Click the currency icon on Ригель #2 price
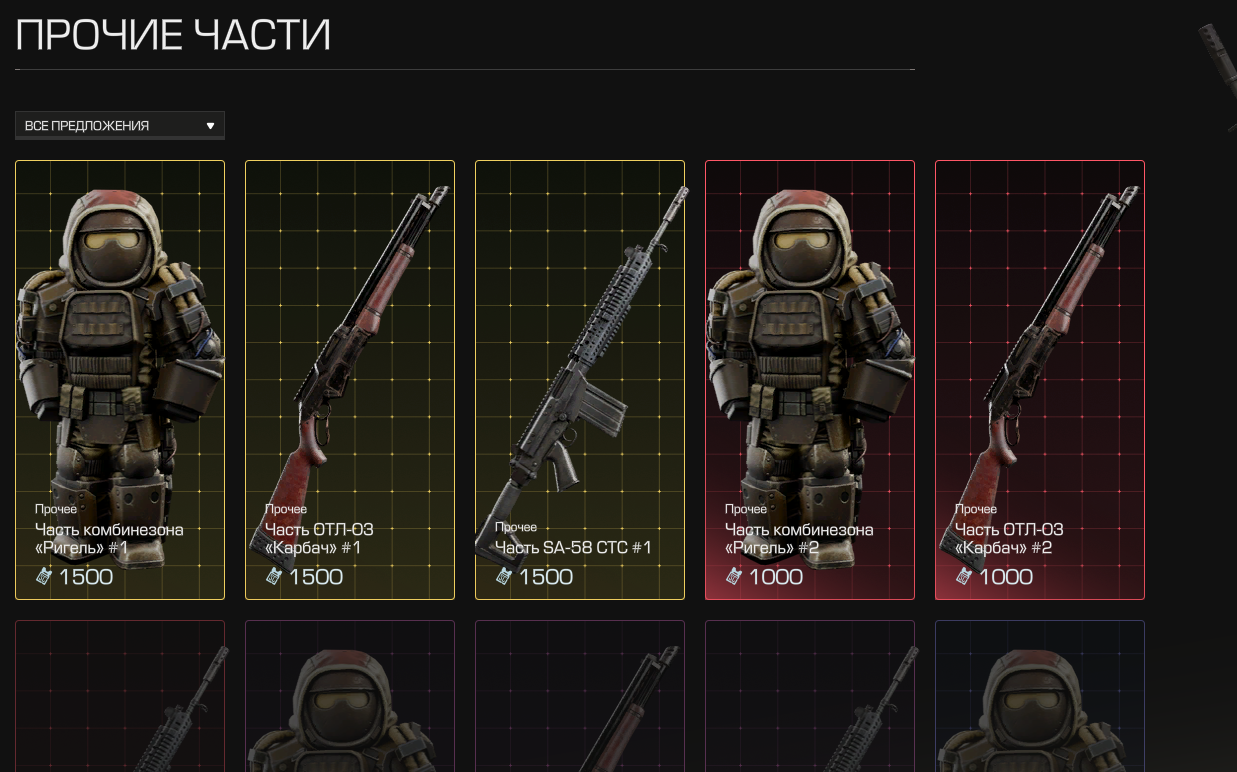Viewport: 1237px width, 772px height. 734,576
